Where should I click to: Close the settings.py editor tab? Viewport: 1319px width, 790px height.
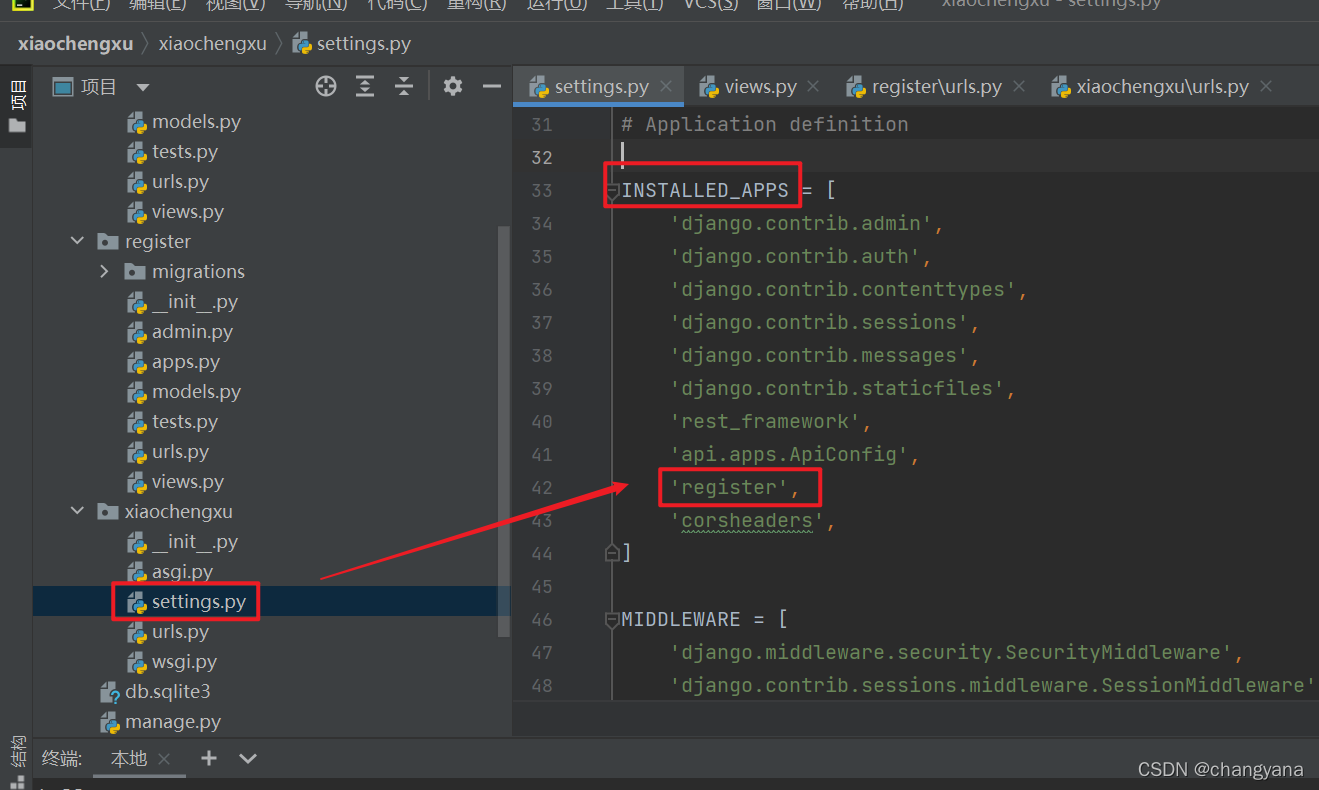666,87
